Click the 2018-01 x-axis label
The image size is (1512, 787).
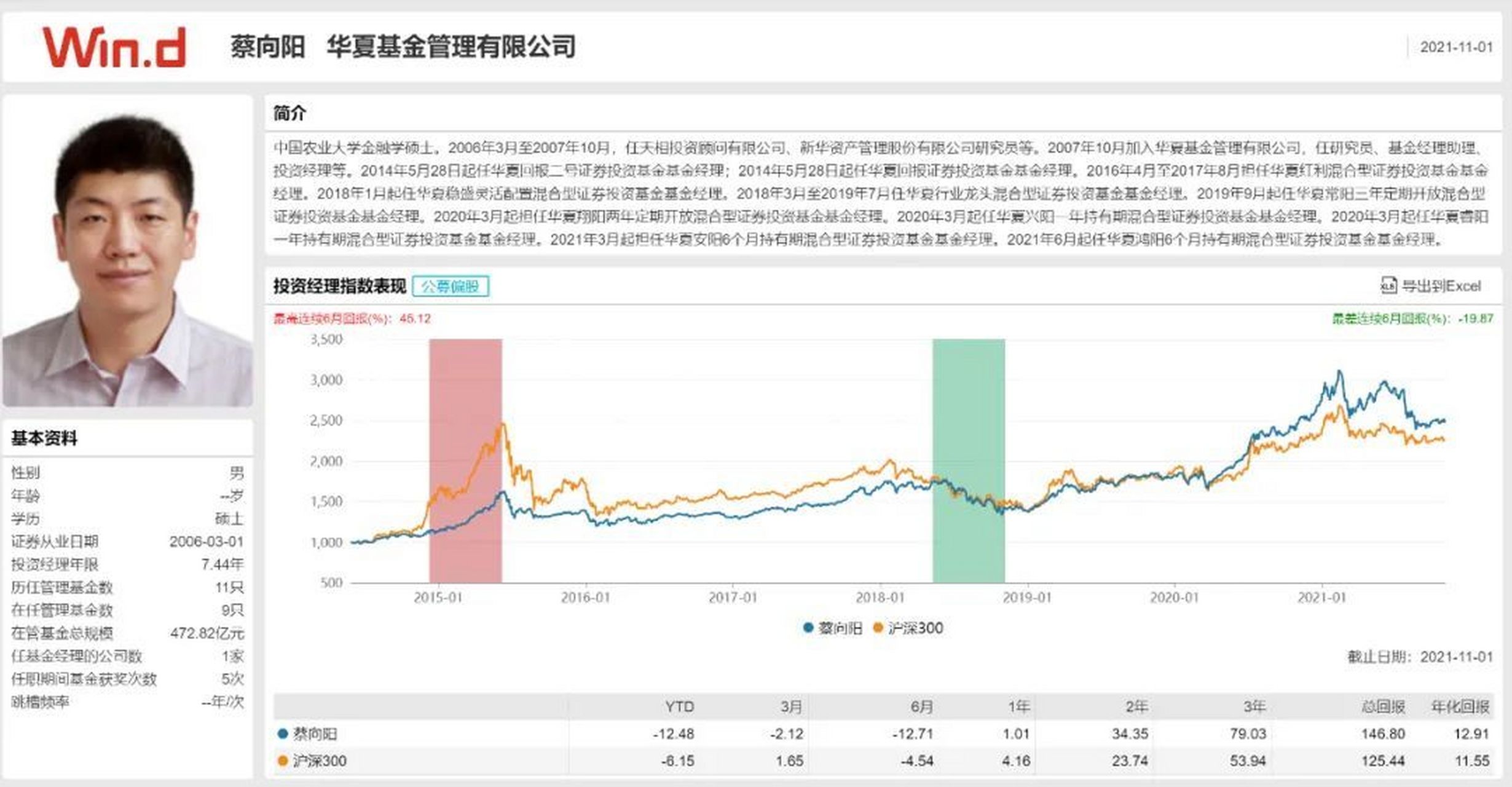[880, 597]
